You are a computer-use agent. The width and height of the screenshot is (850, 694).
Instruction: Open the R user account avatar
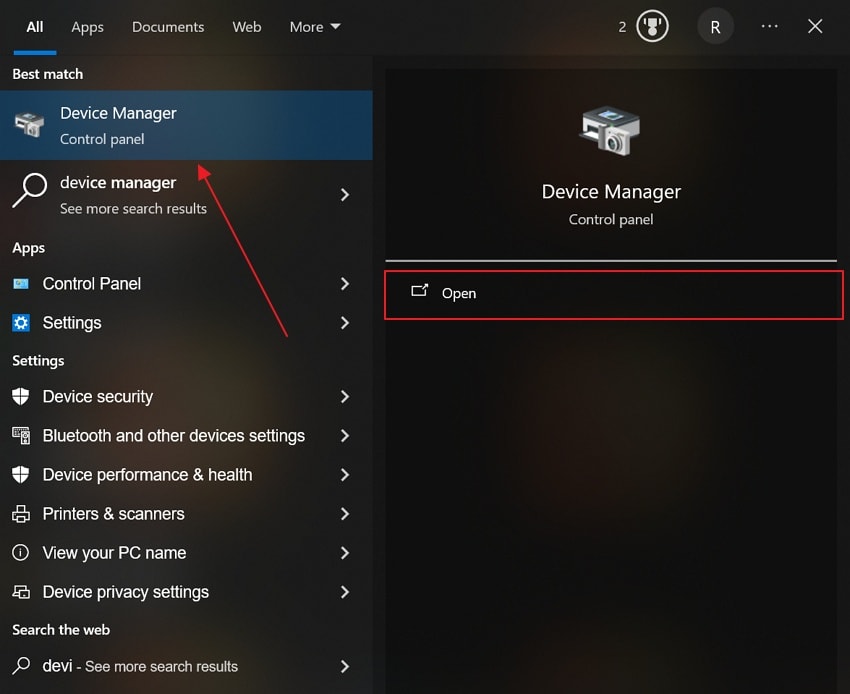coord(715,27)
